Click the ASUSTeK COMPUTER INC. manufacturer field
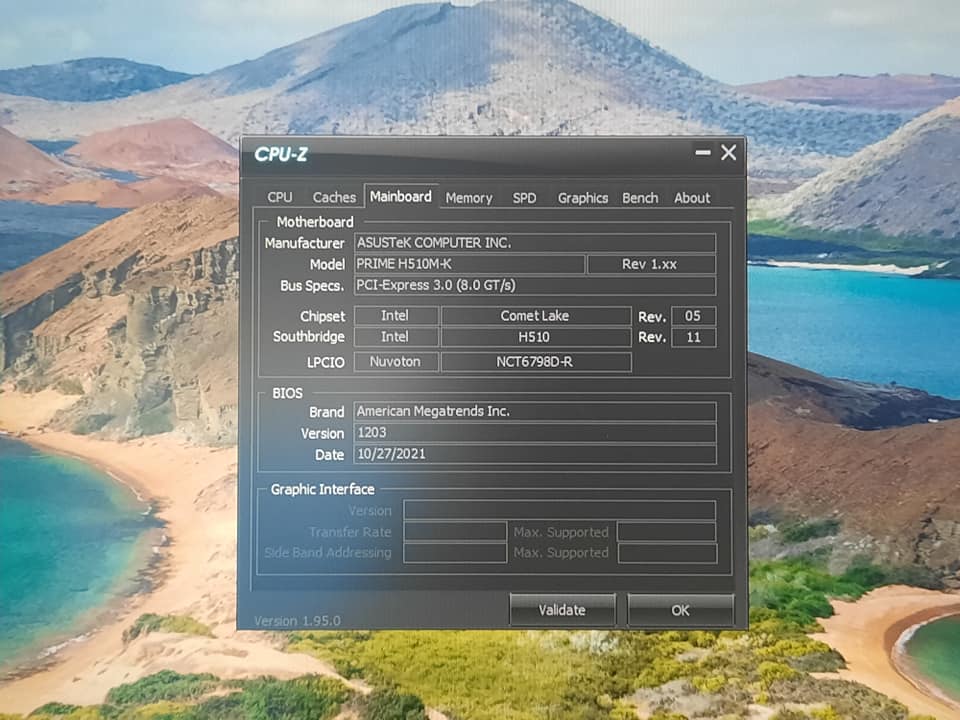This screenshot has height=720, width=960. pos(534,242)
